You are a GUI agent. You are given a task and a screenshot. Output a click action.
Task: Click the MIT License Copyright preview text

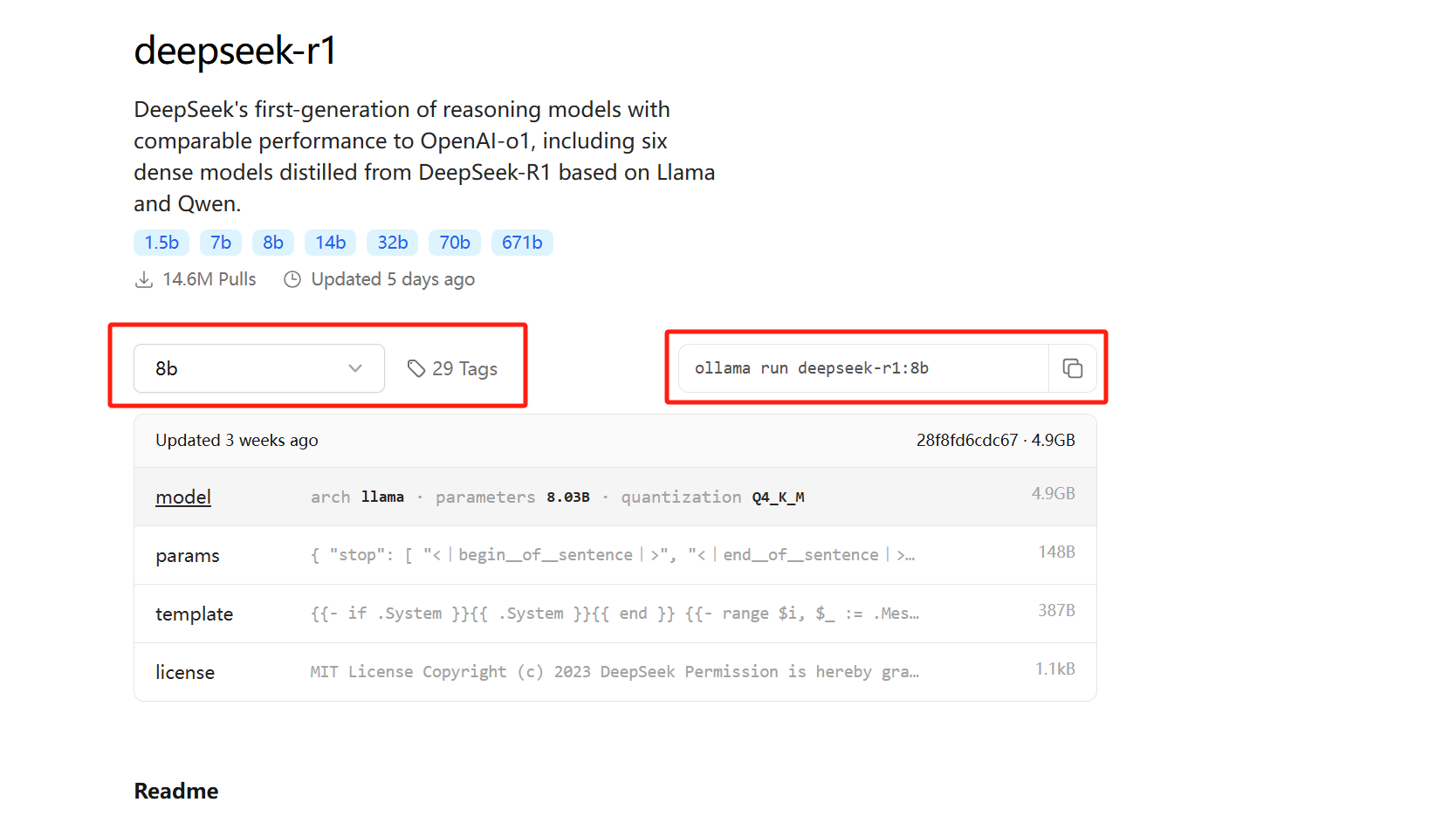tap(615, 672)
